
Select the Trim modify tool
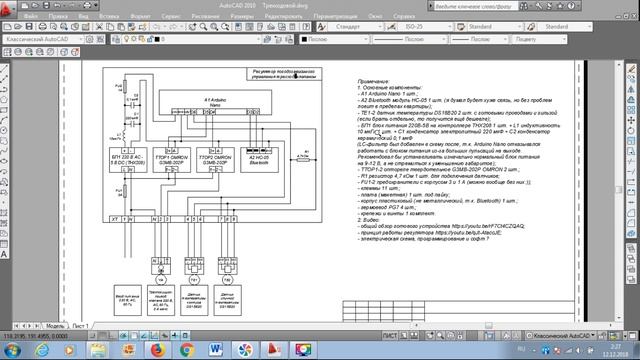click(x=631, y=161)
